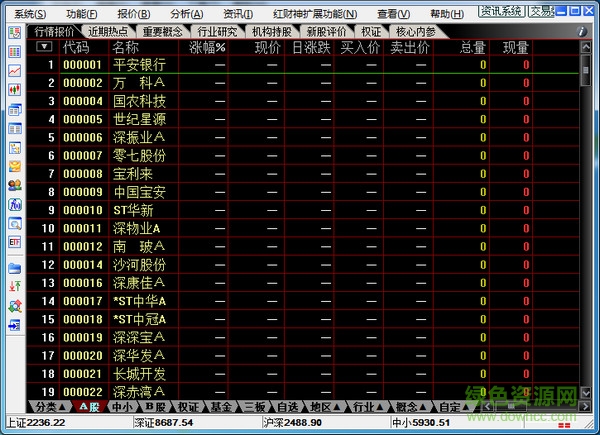
Task: Open the colored grid board icon in sidebar
Action: click(x=15, y=52)
